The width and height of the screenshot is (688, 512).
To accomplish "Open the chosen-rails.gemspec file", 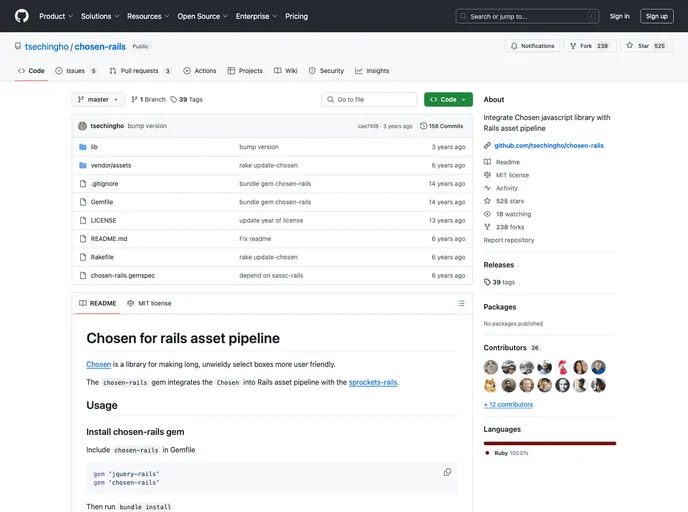I will [123, 276].
